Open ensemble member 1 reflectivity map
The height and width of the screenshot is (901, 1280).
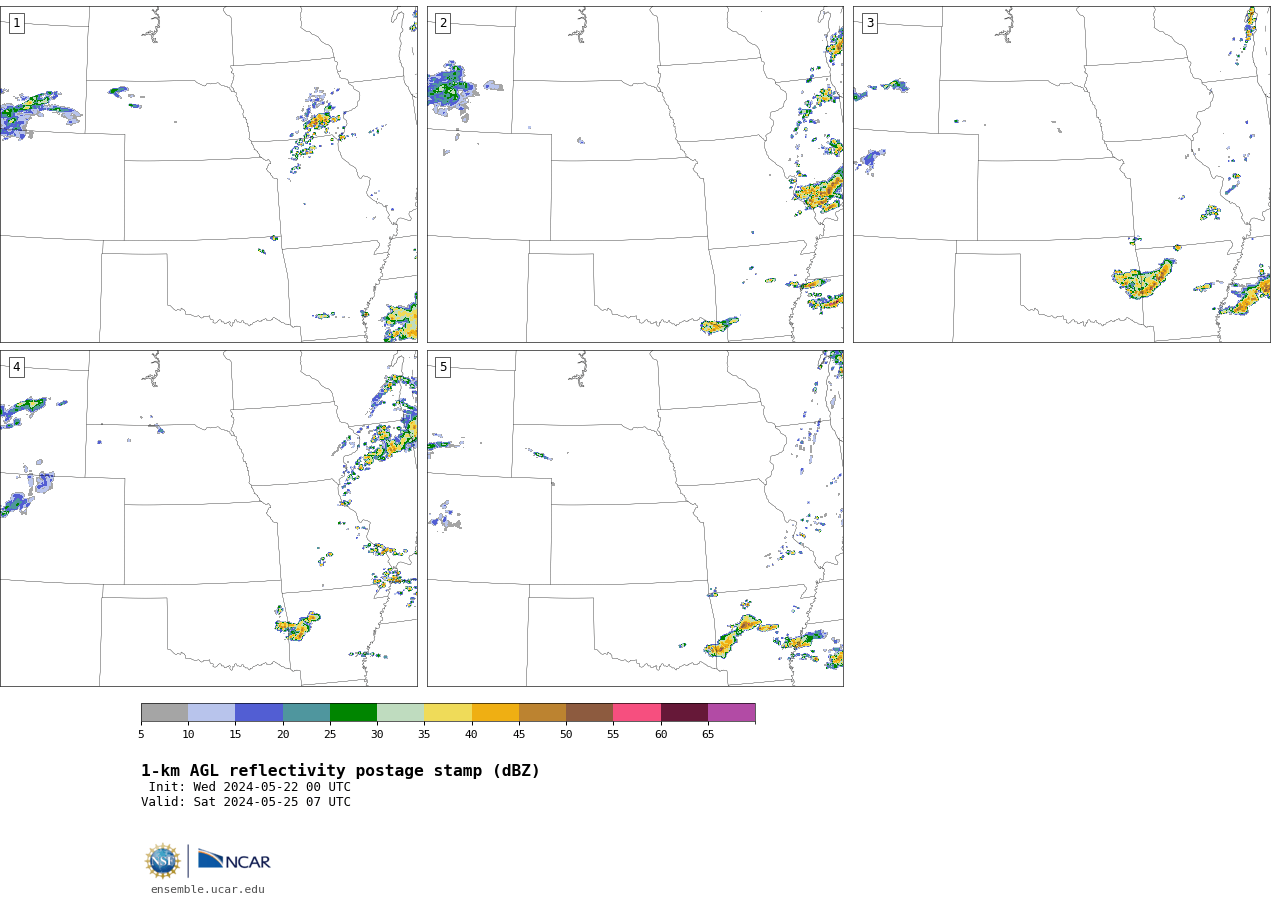point(208,174)
